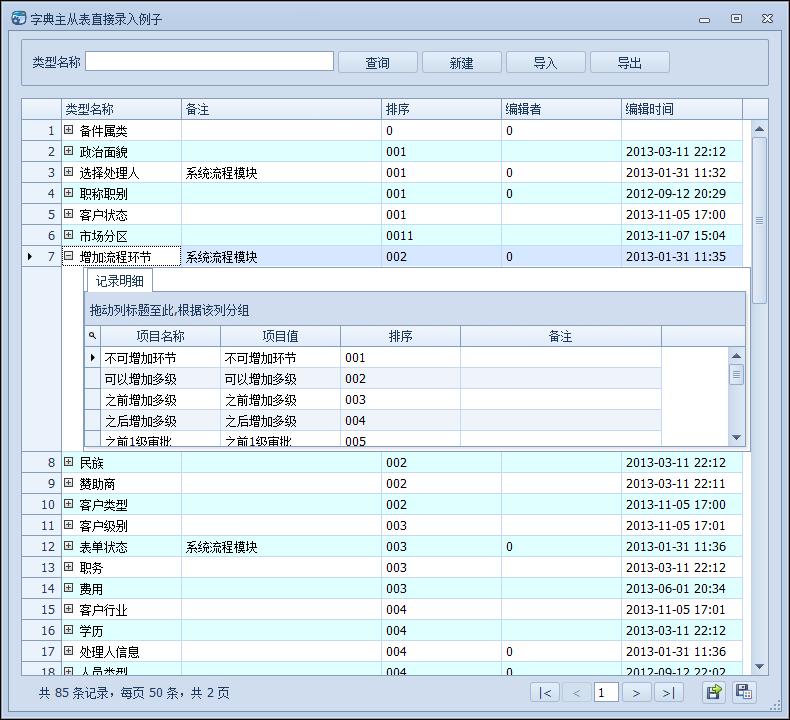This screenshot has width=790, height=720.
Task: Expand the 表单状态 row
Action: 69,546
